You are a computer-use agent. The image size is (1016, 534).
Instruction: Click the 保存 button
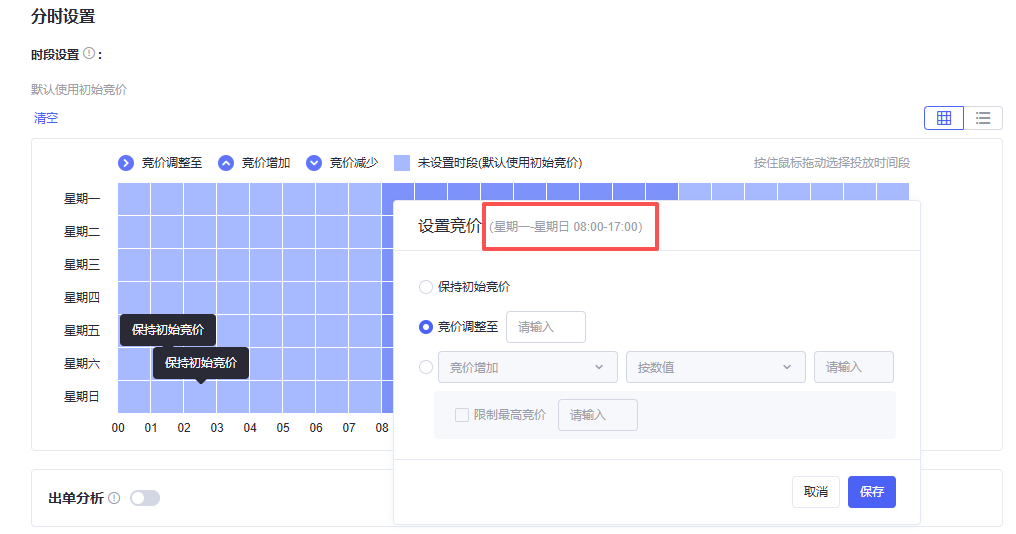click(x=872, y=492)
